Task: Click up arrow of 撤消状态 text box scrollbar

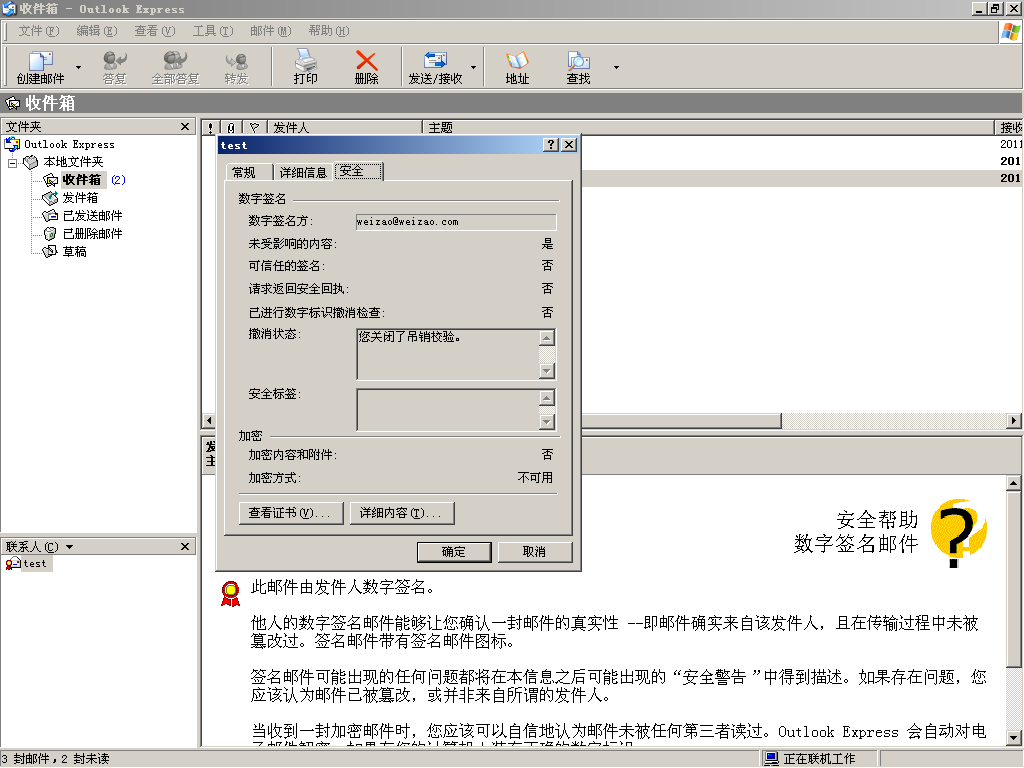Action: point(547,338)
